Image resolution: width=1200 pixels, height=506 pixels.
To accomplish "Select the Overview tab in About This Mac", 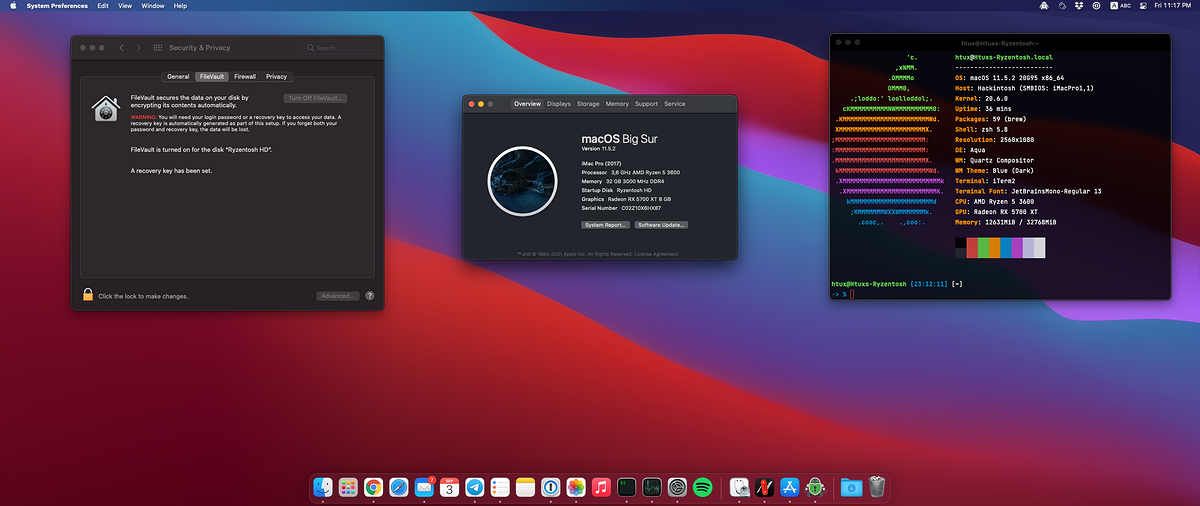I will pos(527,104).
